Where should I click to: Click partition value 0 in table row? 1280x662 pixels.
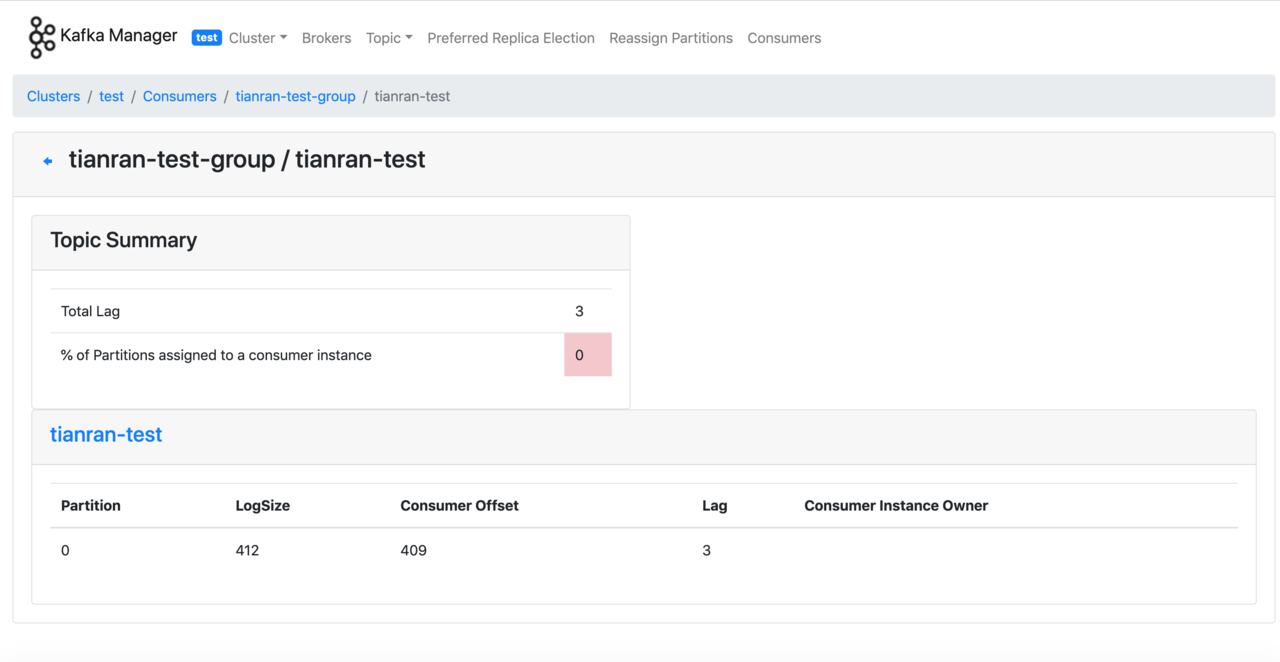[65, 551]
